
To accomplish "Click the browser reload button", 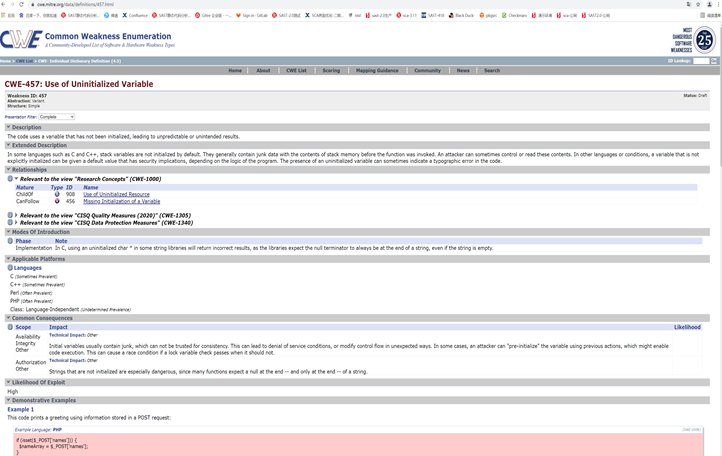I will pos(22,5).
